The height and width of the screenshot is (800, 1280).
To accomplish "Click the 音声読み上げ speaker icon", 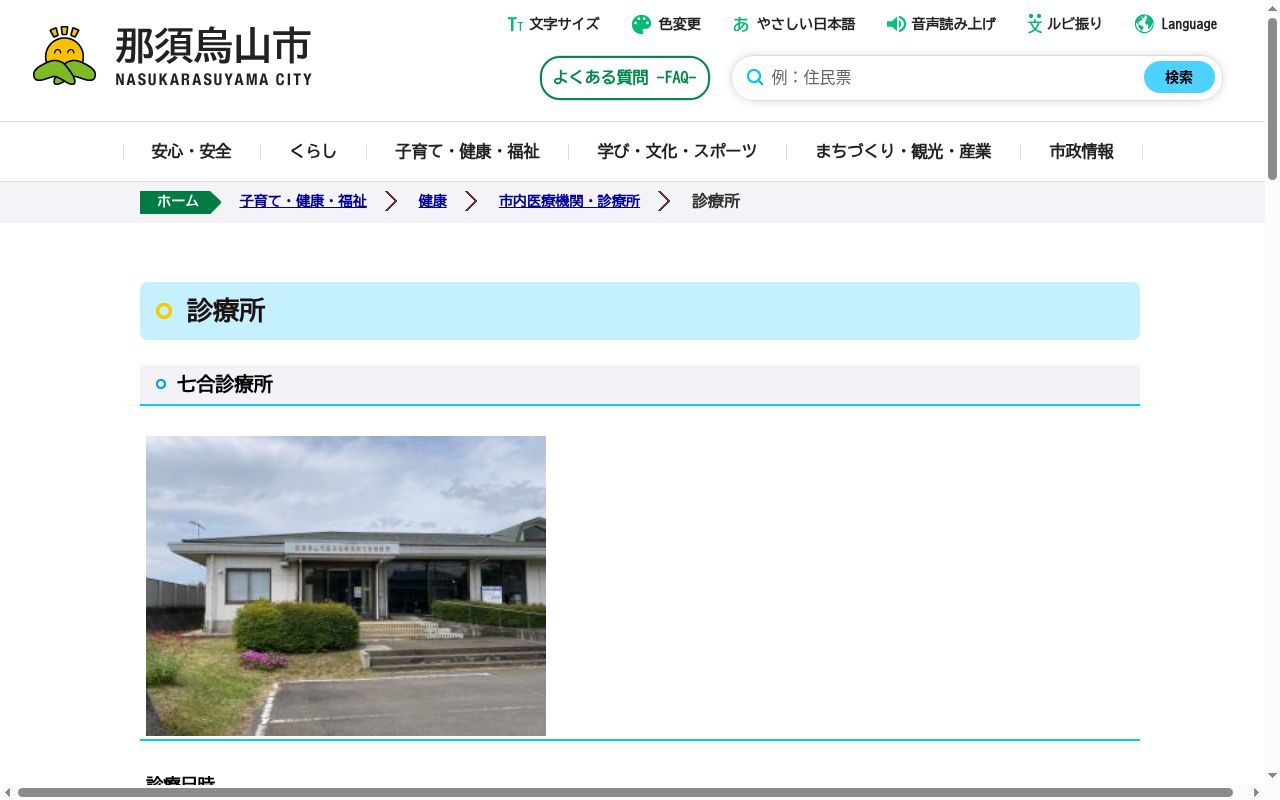I will [x=896, y=24].
